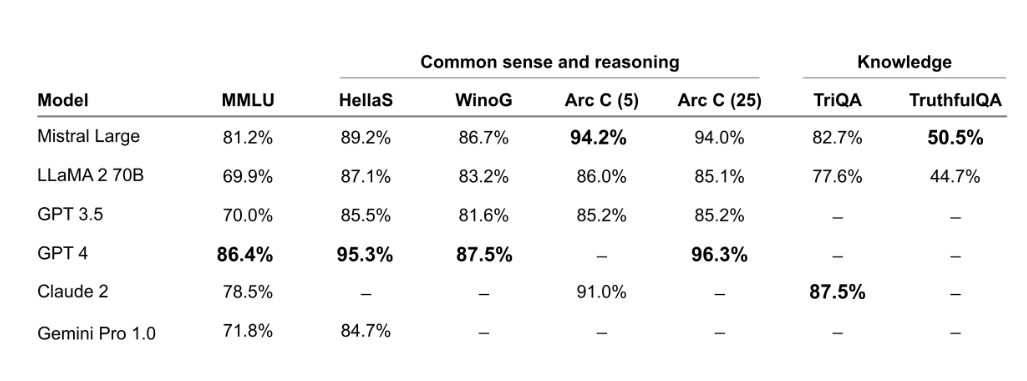
Task: Click the Arc C (25) header
Action: click(719, 100)
